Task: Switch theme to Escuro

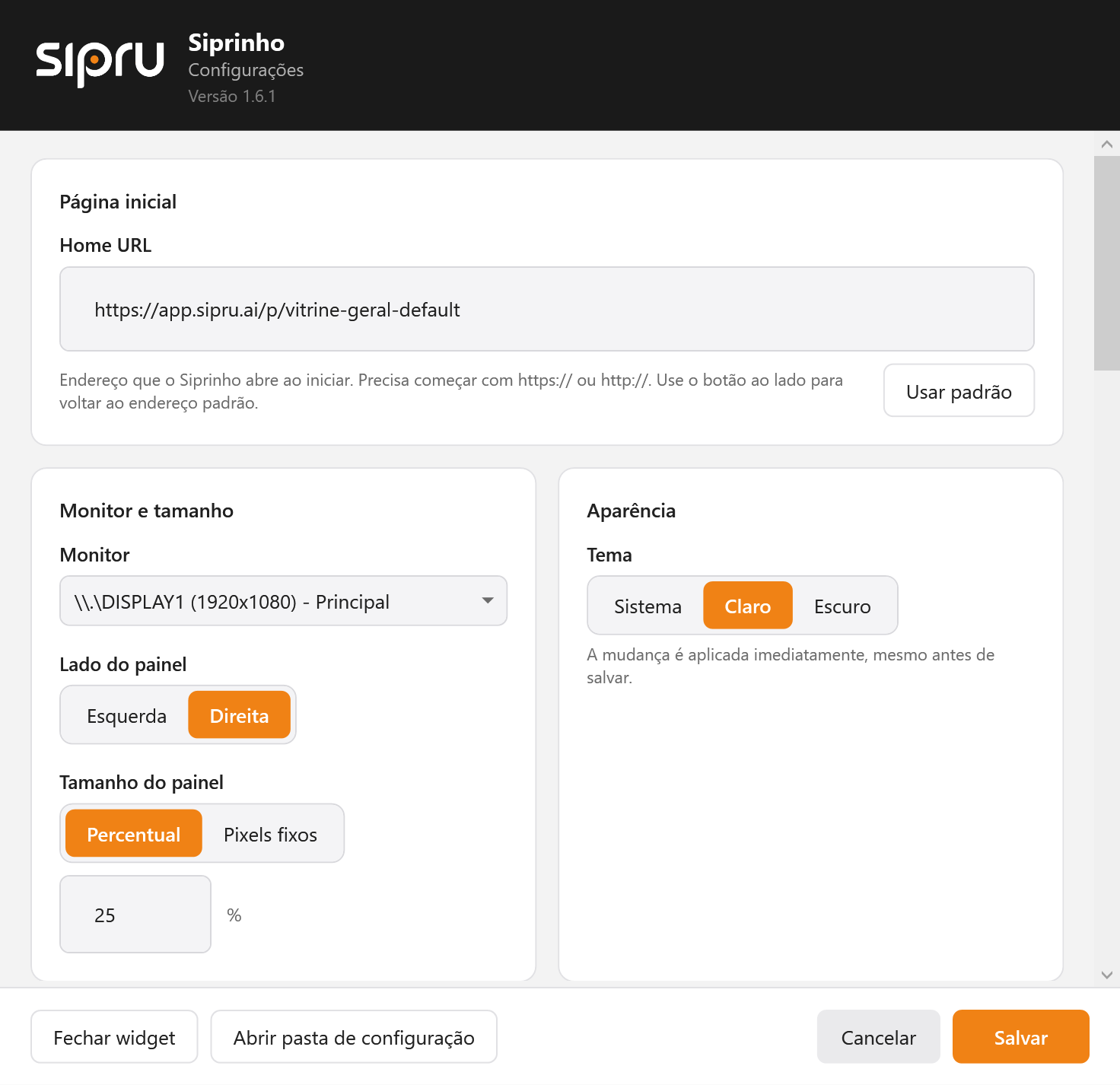Action: [x=842, y=606]
